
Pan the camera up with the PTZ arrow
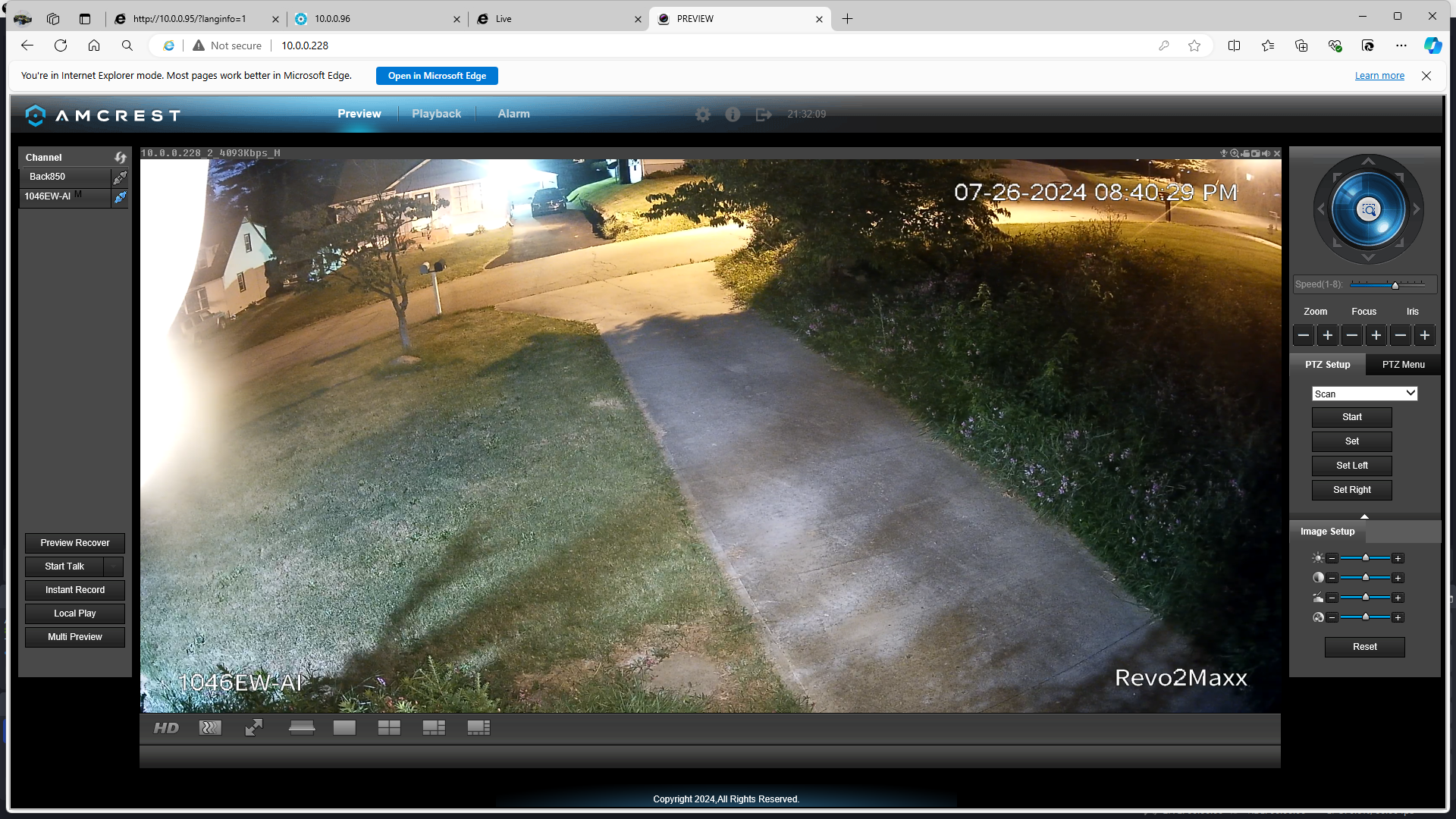[1368, 161]
